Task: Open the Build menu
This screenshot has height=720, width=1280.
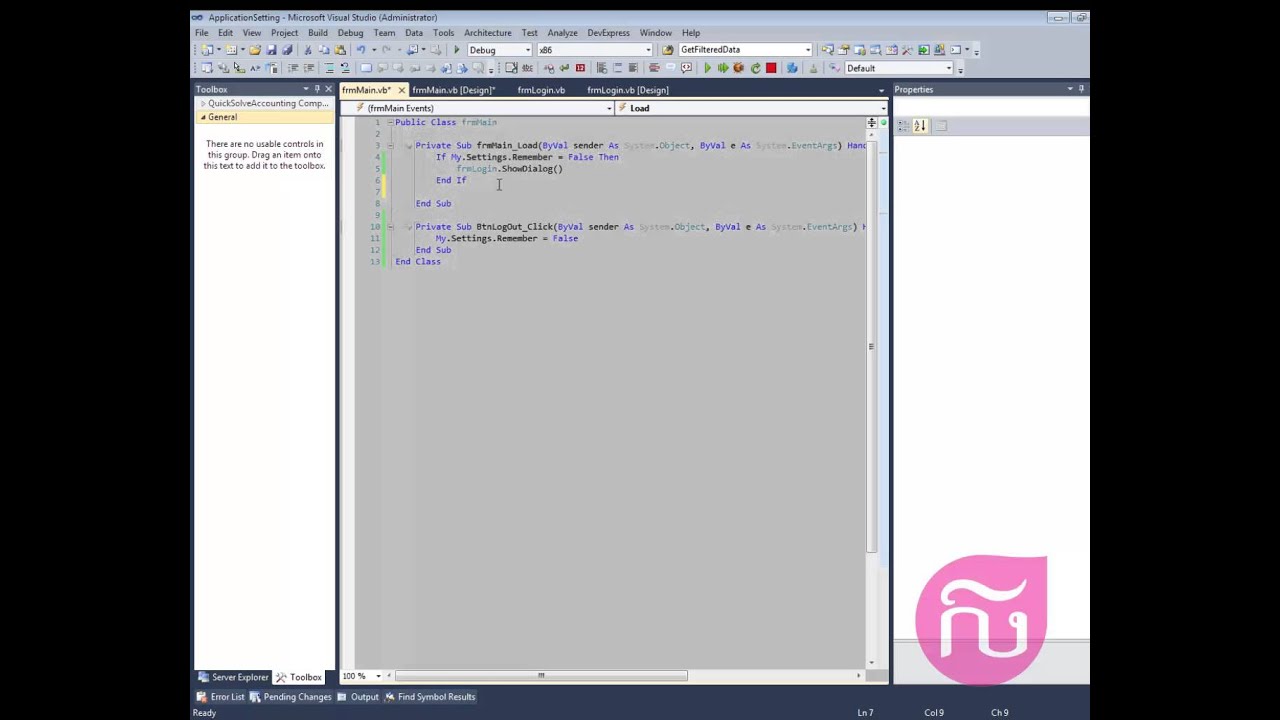Action: [317, 33]
